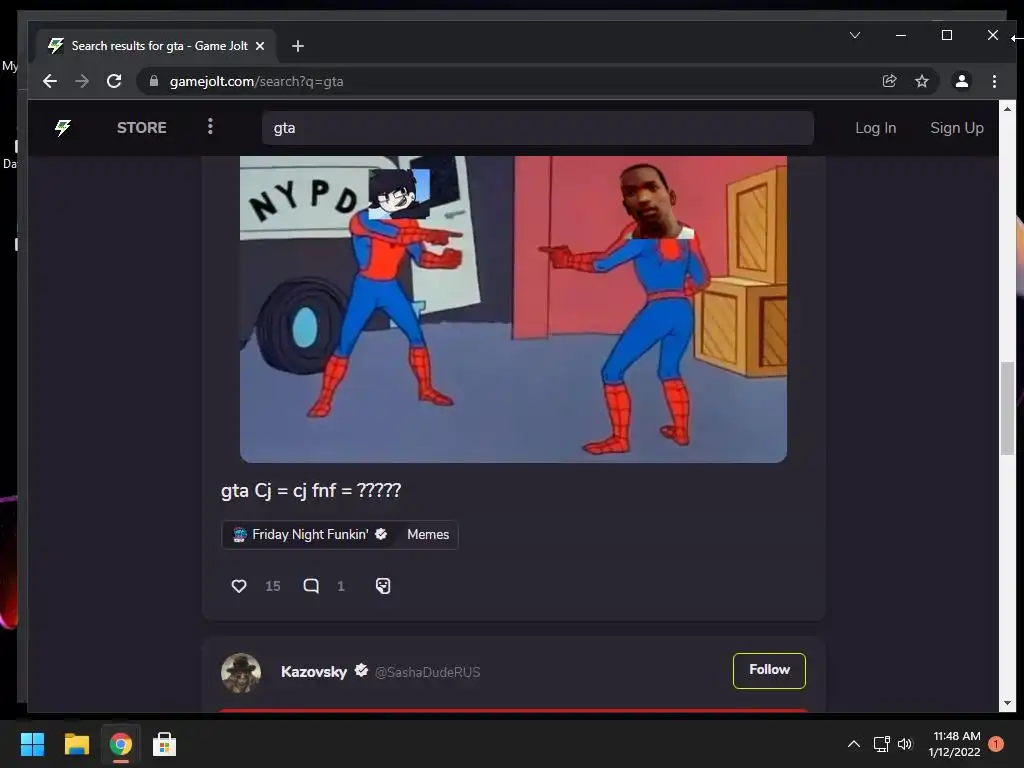The height and width of the screenshot is (768, 1024).
Task: Open the Chrome profile menu
Action: coord(961,81)
